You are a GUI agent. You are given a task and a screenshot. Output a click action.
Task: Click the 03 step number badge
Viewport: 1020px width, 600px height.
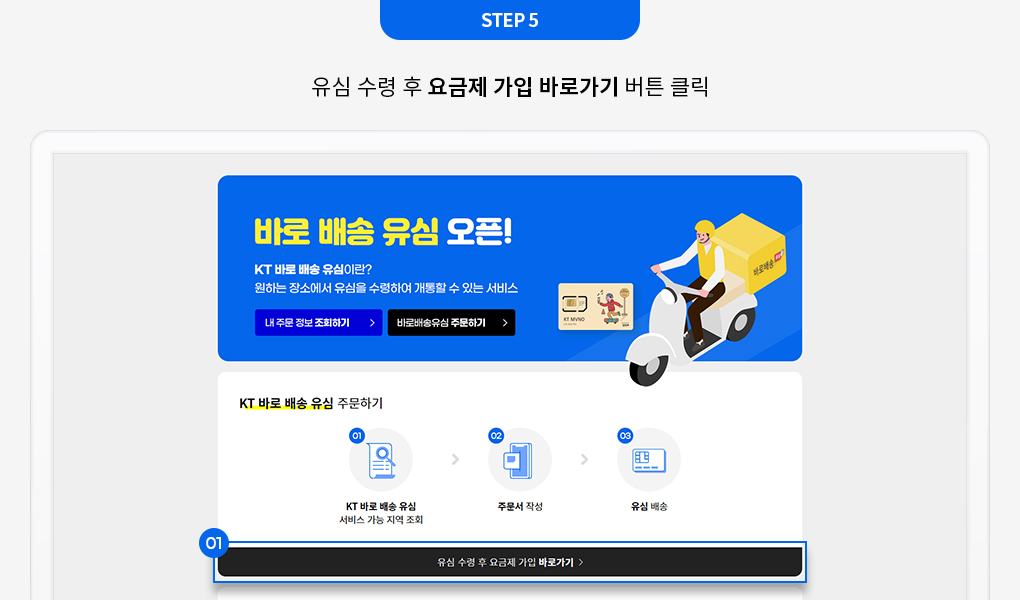[625, 436]
